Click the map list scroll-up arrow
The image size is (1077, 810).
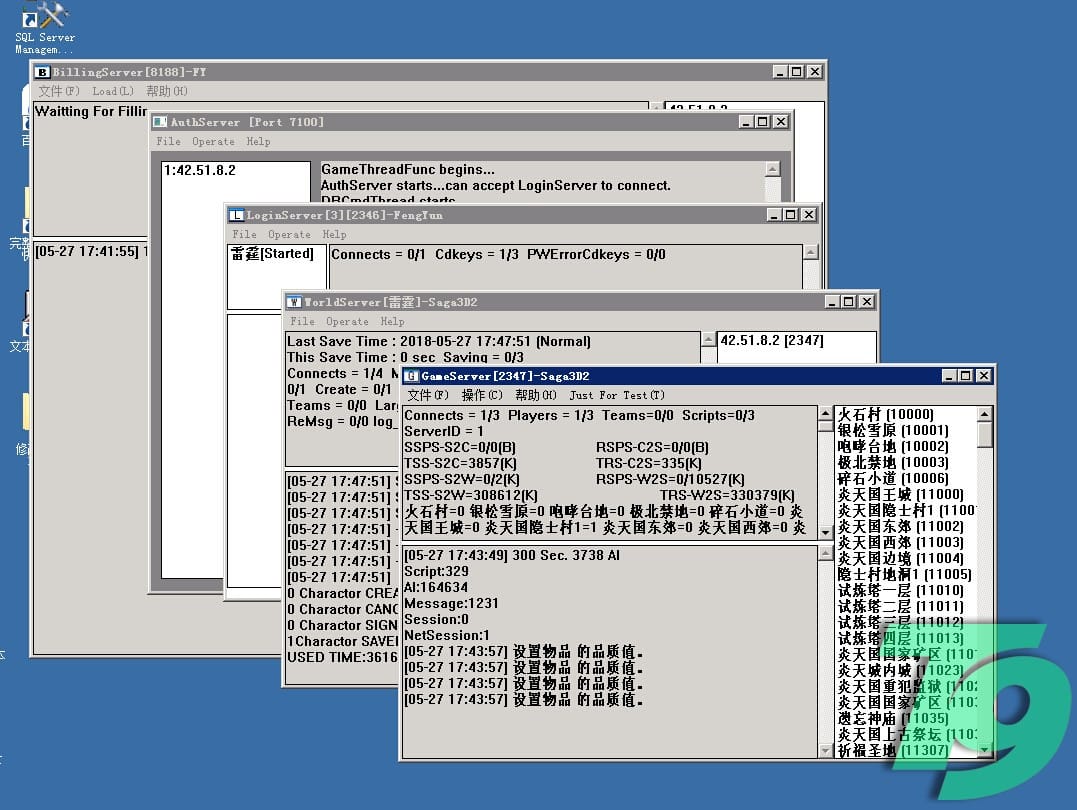click(x=985, y=414)
